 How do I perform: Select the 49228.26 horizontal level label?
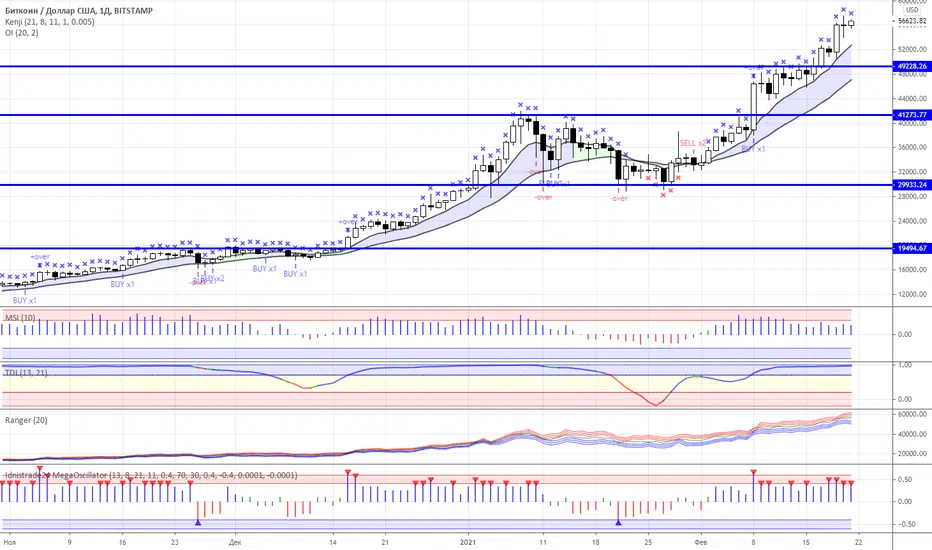click(x=912, y=67)
